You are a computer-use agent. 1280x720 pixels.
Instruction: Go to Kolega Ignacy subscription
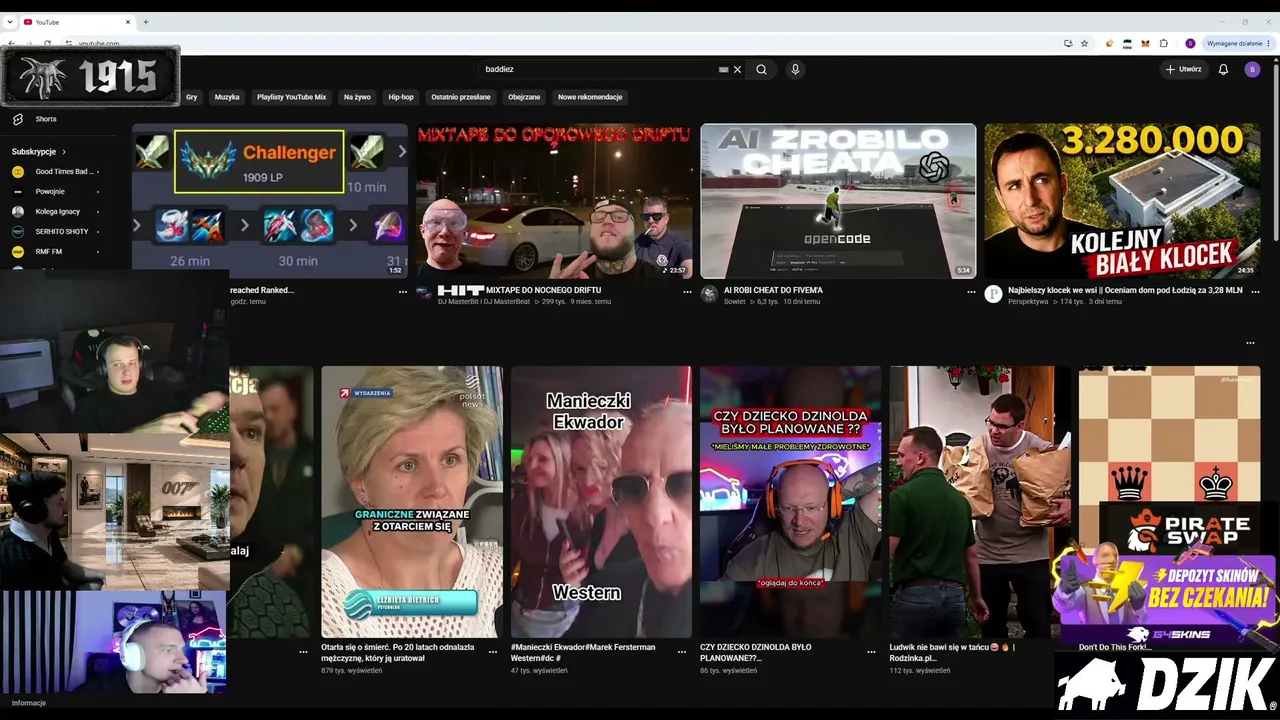(x=58, y=212)
